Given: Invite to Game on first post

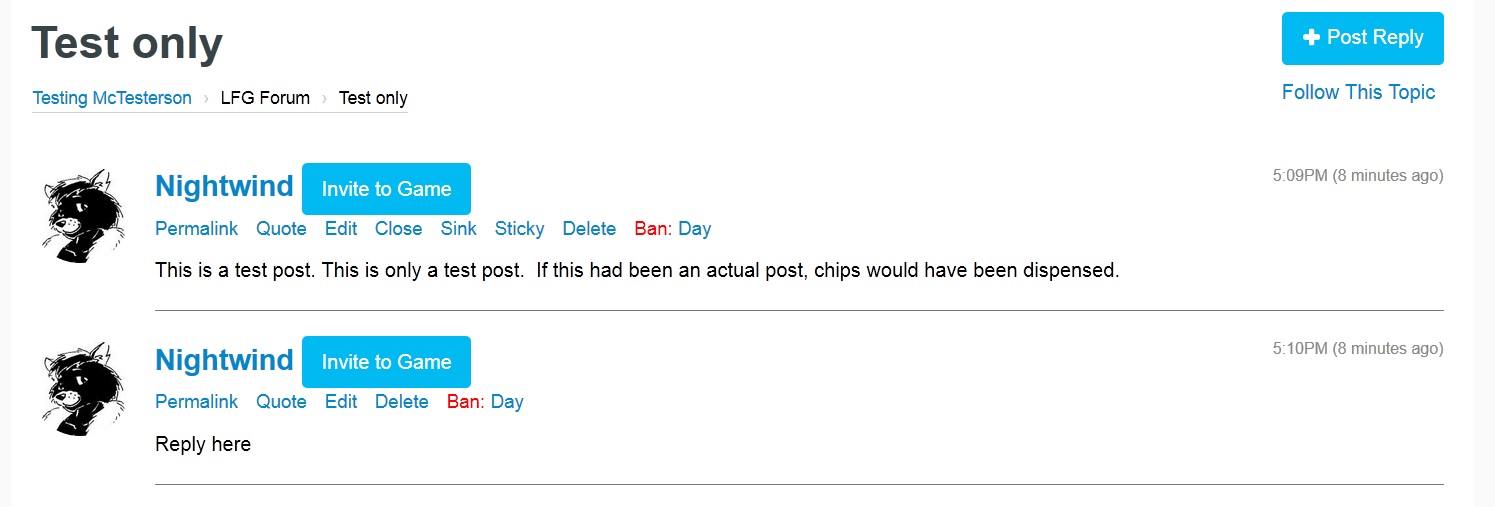Looking at the screenshot, I should point(386,189).
